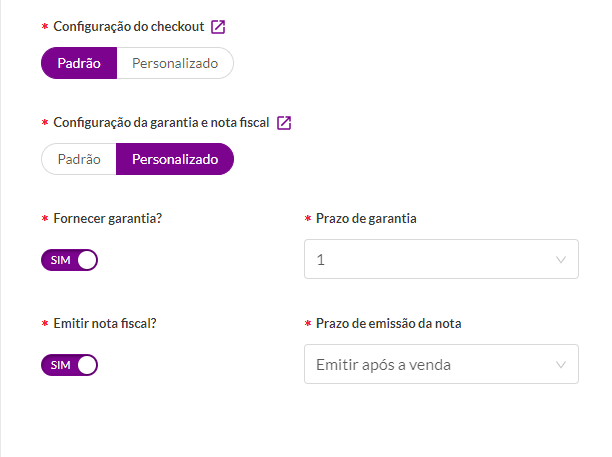This screenshot has height=457, width=612.
Task: Select Padrão for checkout configuration
Action: point(79,63)
